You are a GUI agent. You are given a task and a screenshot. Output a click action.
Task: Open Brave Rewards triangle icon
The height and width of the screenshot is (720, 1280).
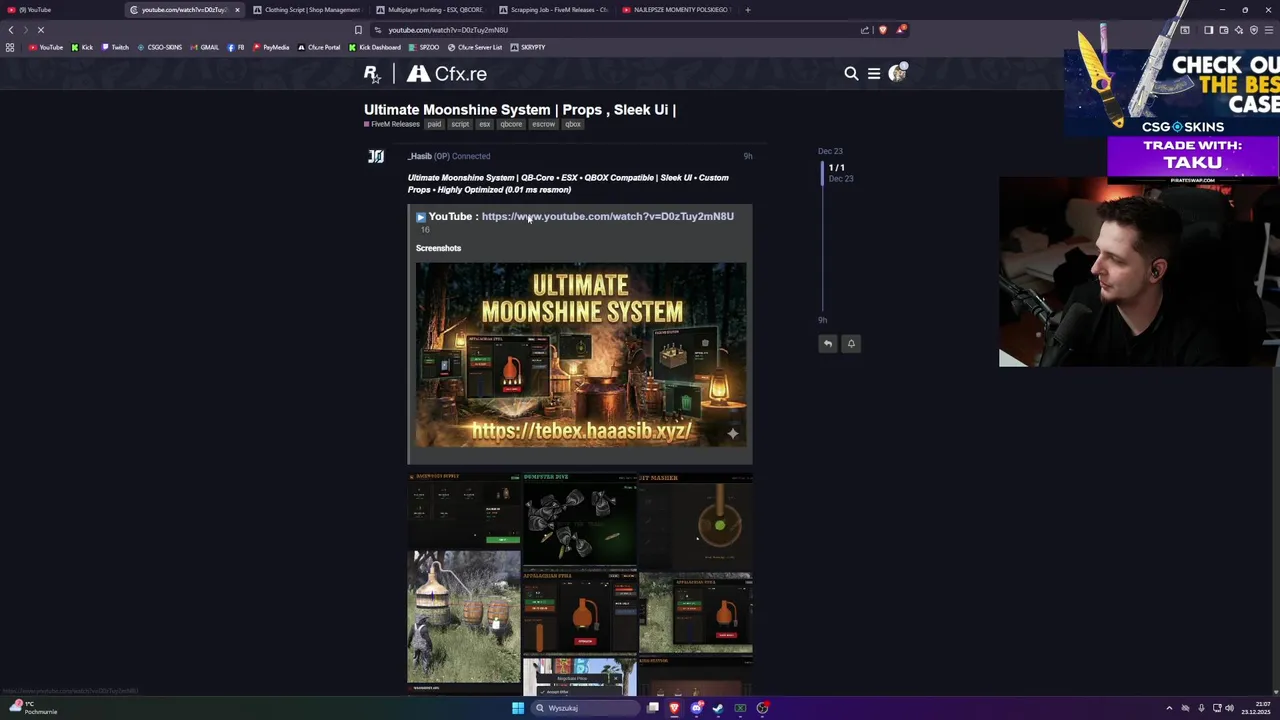[x=901, y=29]
